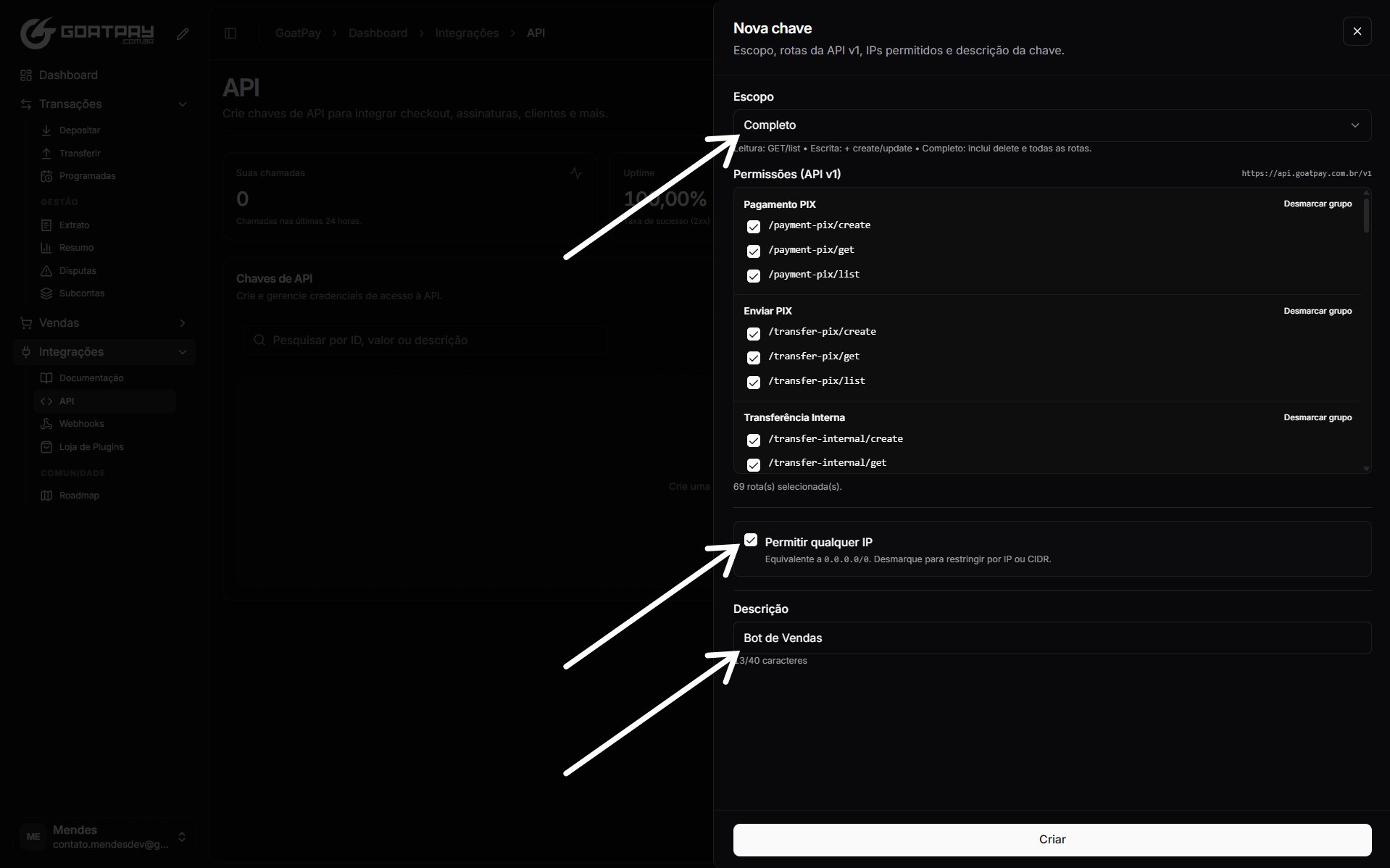Expand the Vendas section chevron
Image resolution: width=1390 pixels, height=868 pixels.
(x=183, y=323)
